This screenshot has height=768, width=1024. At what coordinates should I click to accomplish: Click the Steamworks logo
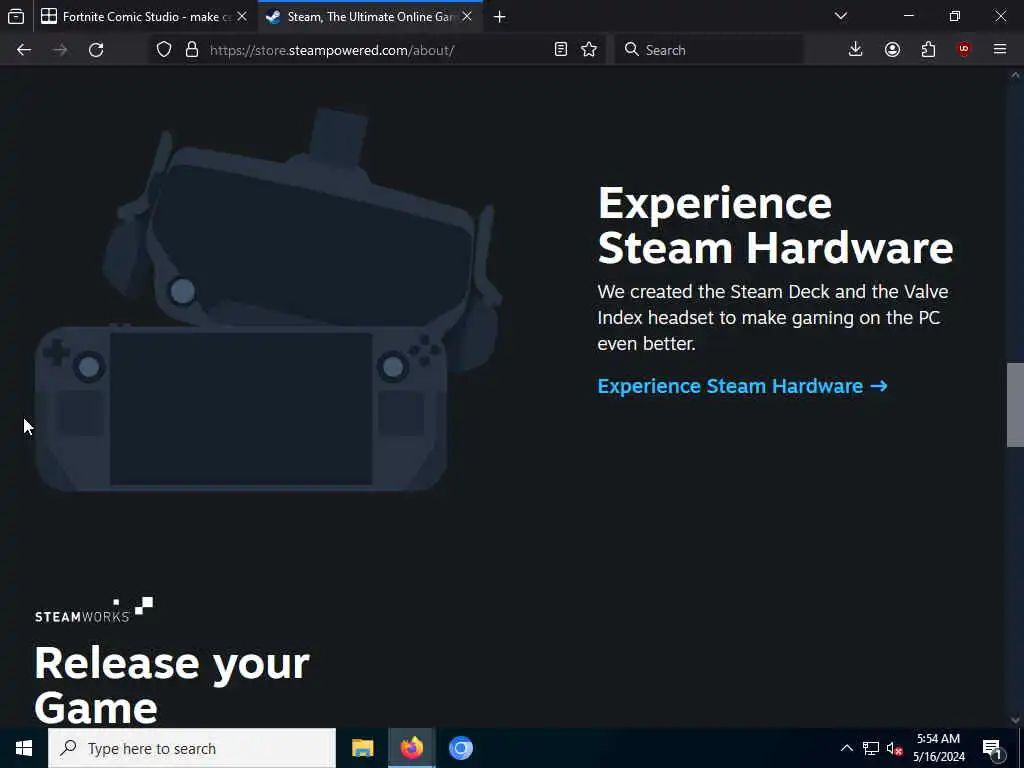[94, 610]
